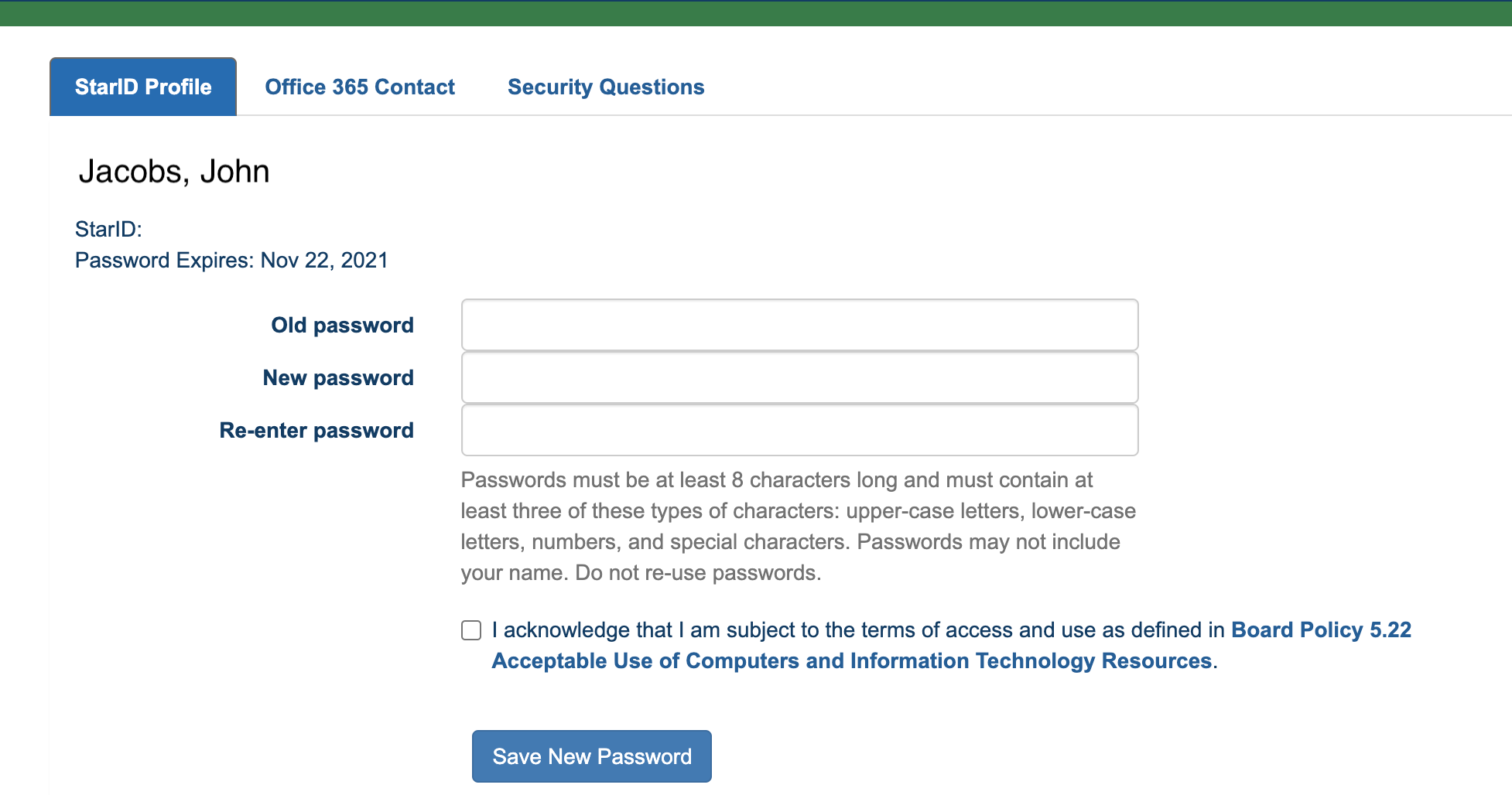
Task: Click the "Old password" field label
Action: point(342,325)
